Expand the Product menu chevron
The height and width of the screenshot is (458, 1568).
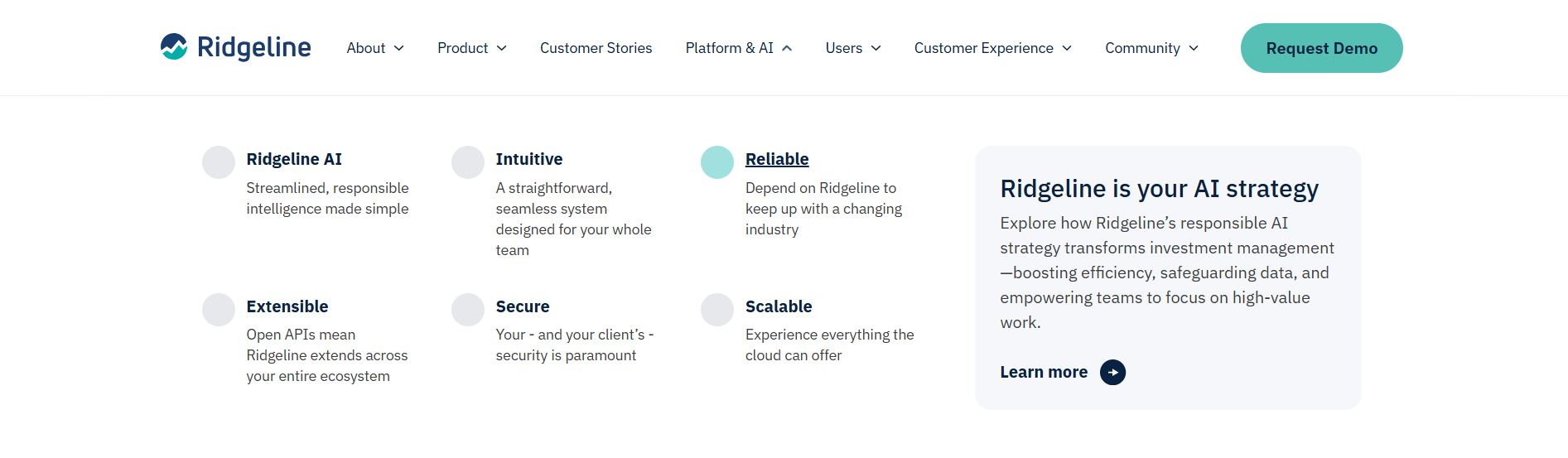502,48
